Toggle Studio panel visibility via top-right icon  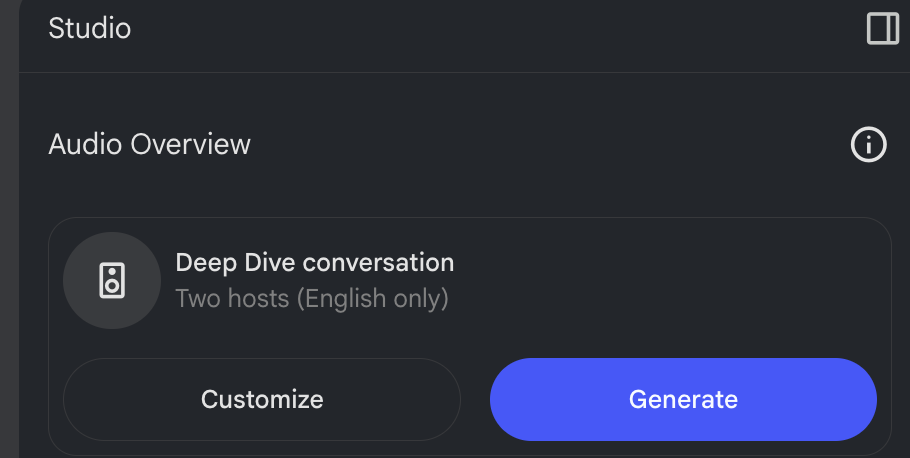883,28
